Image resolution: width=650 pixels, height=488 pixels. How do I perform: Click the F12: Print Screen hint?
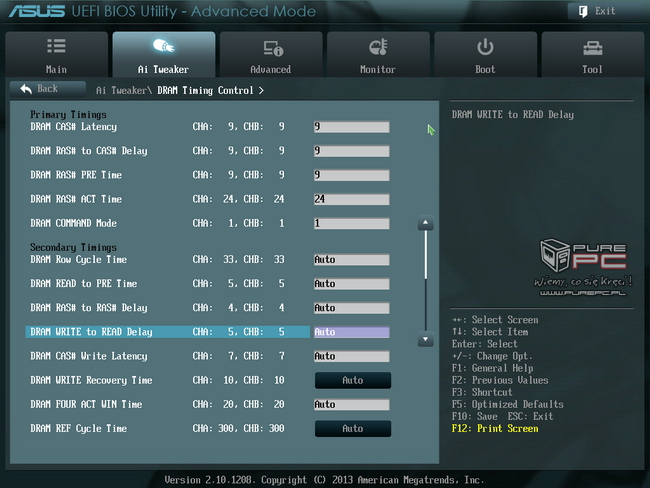(495, 428)
